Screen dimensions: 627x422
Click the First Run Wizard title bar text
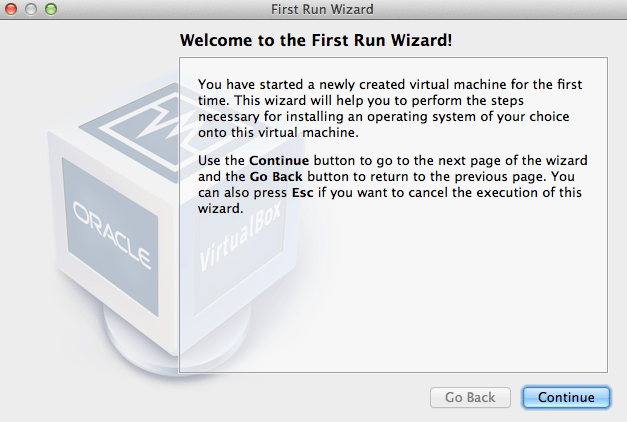[x=322, y=10]
